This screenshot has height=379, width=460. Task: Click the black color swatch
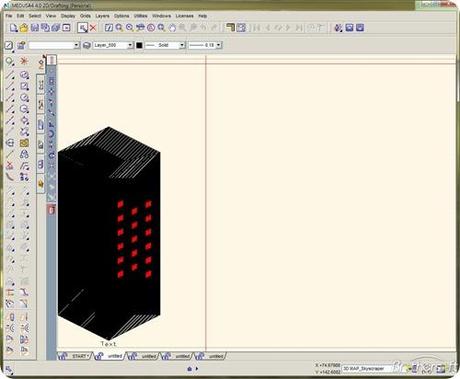click(139, 45)
